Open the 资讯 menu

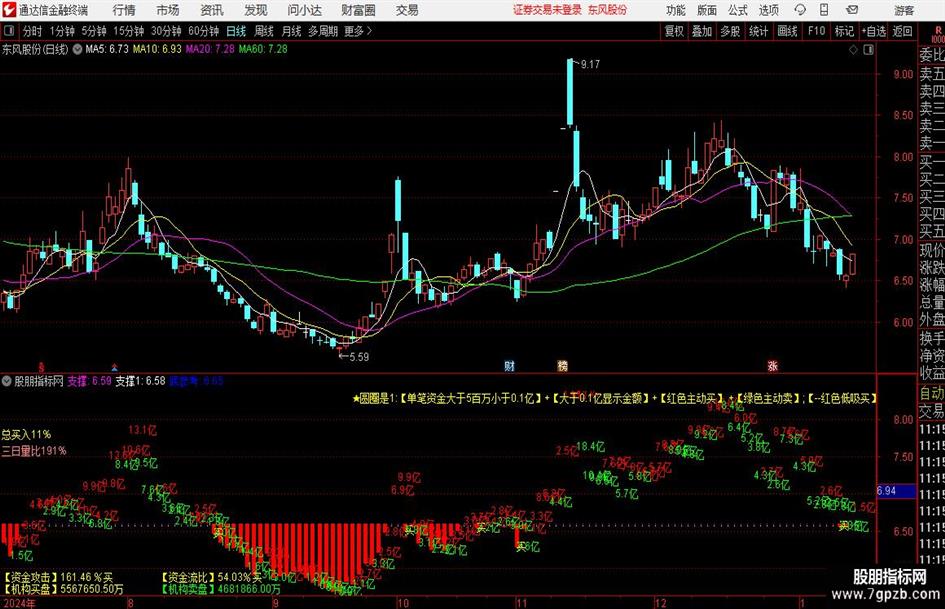(x=212, y=10)
